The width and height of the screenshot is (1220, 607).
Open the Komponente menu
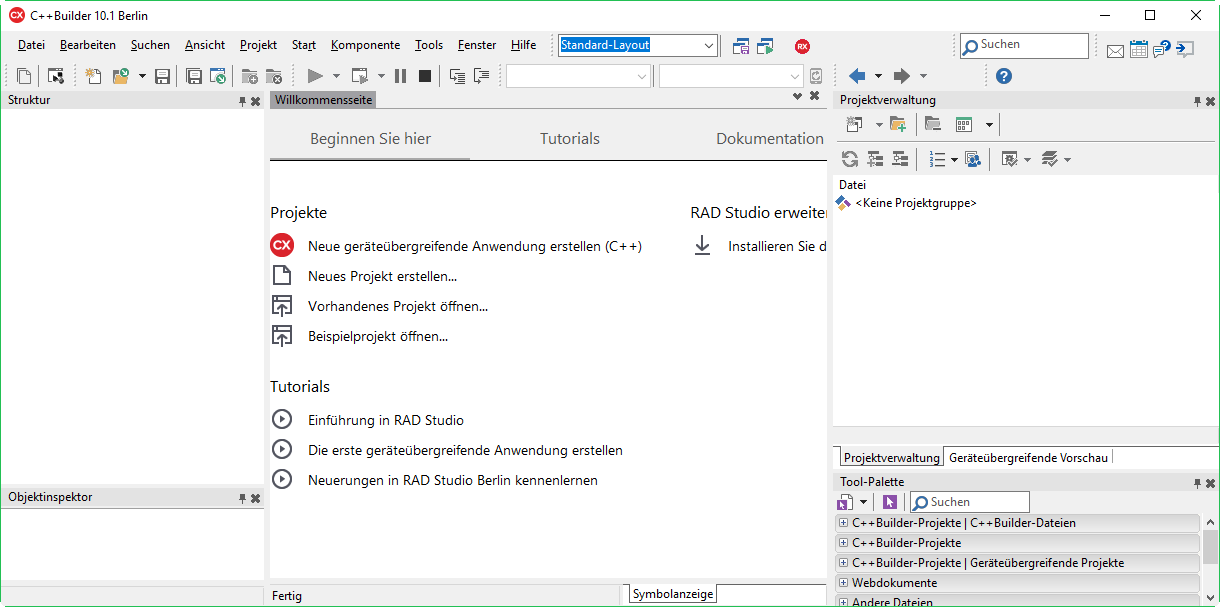click(365, 45)
